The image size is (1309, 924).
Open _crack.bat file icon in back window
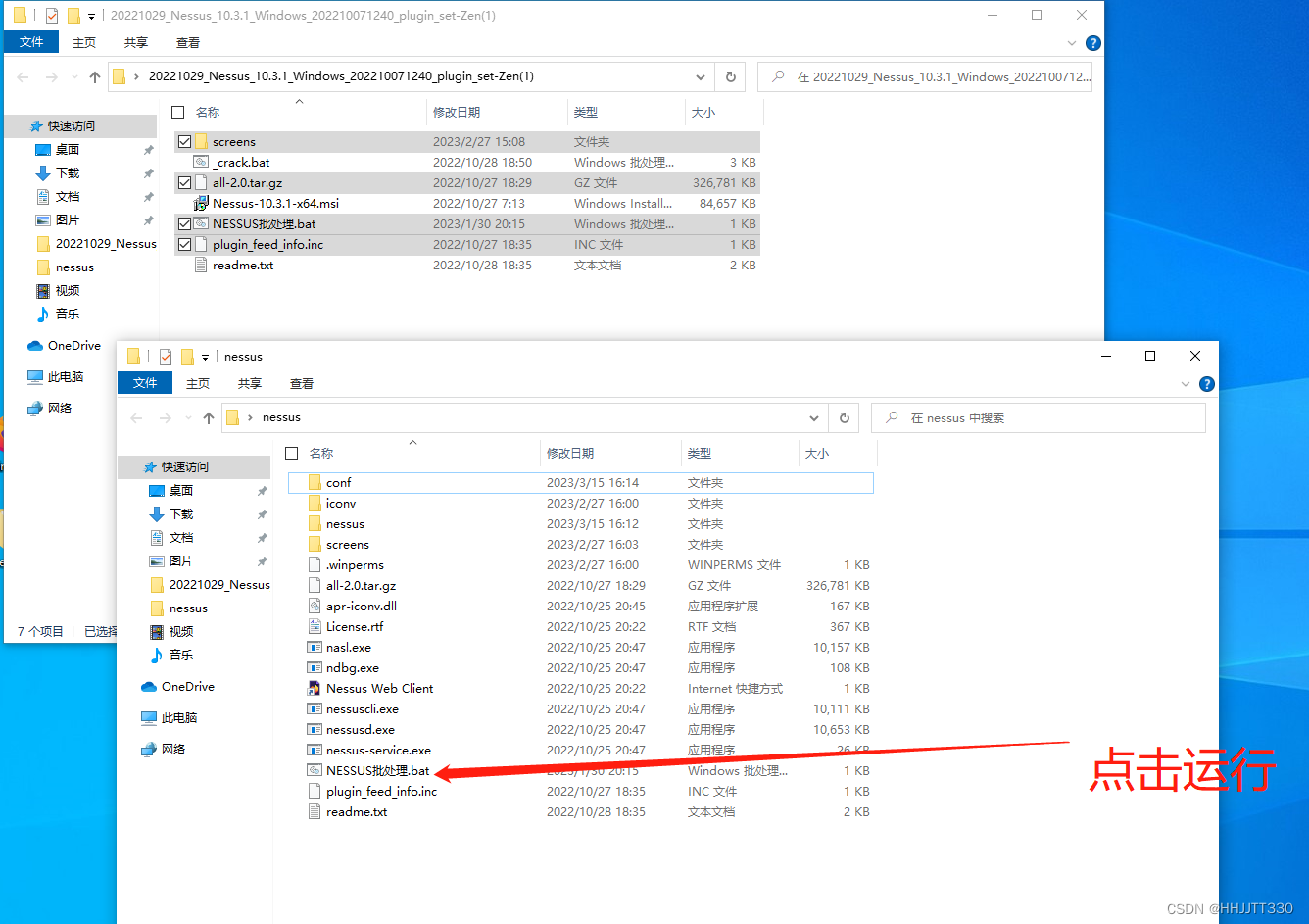click(201, 163)
